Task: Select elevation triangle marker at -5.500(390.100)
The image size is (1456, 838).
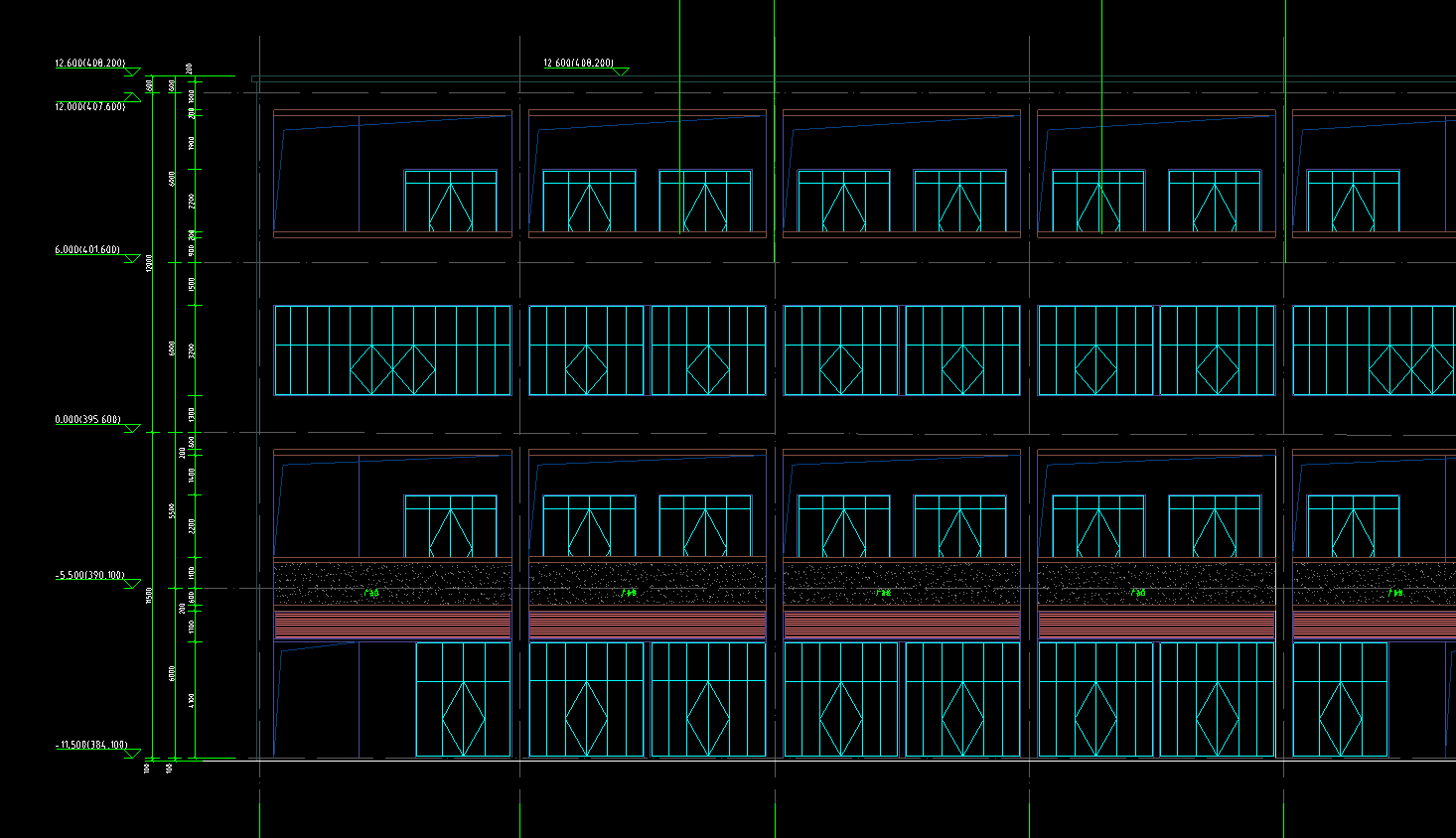Action: coord(132,585)
